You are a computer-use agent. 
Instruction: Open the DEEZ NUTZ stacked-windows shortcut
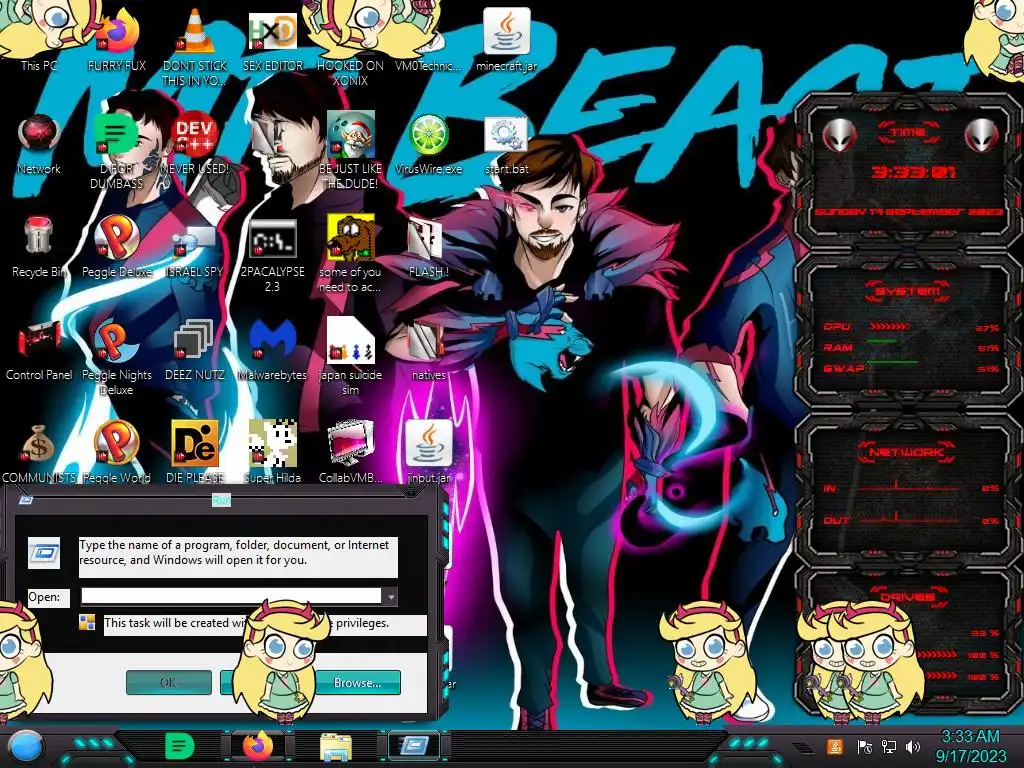pos(195,350)
